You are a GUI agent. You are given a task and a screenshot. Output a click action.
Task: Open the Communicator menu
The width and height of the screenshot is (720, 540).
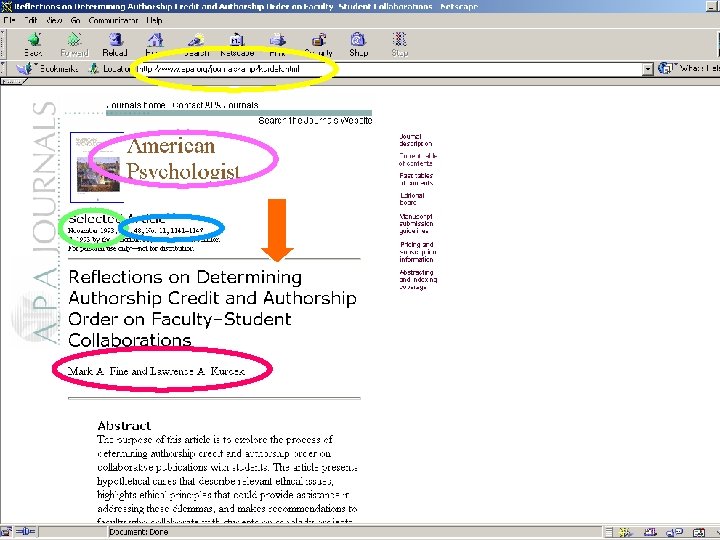(x=113, y=20)
